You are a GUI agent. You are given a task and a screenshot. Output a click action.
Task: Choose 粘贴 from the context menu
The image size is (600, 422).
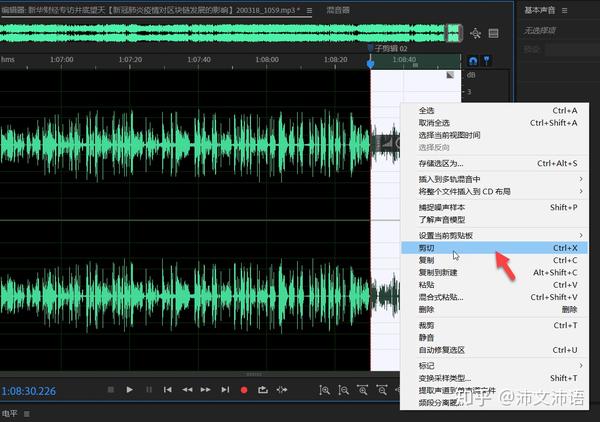point(494,285)
